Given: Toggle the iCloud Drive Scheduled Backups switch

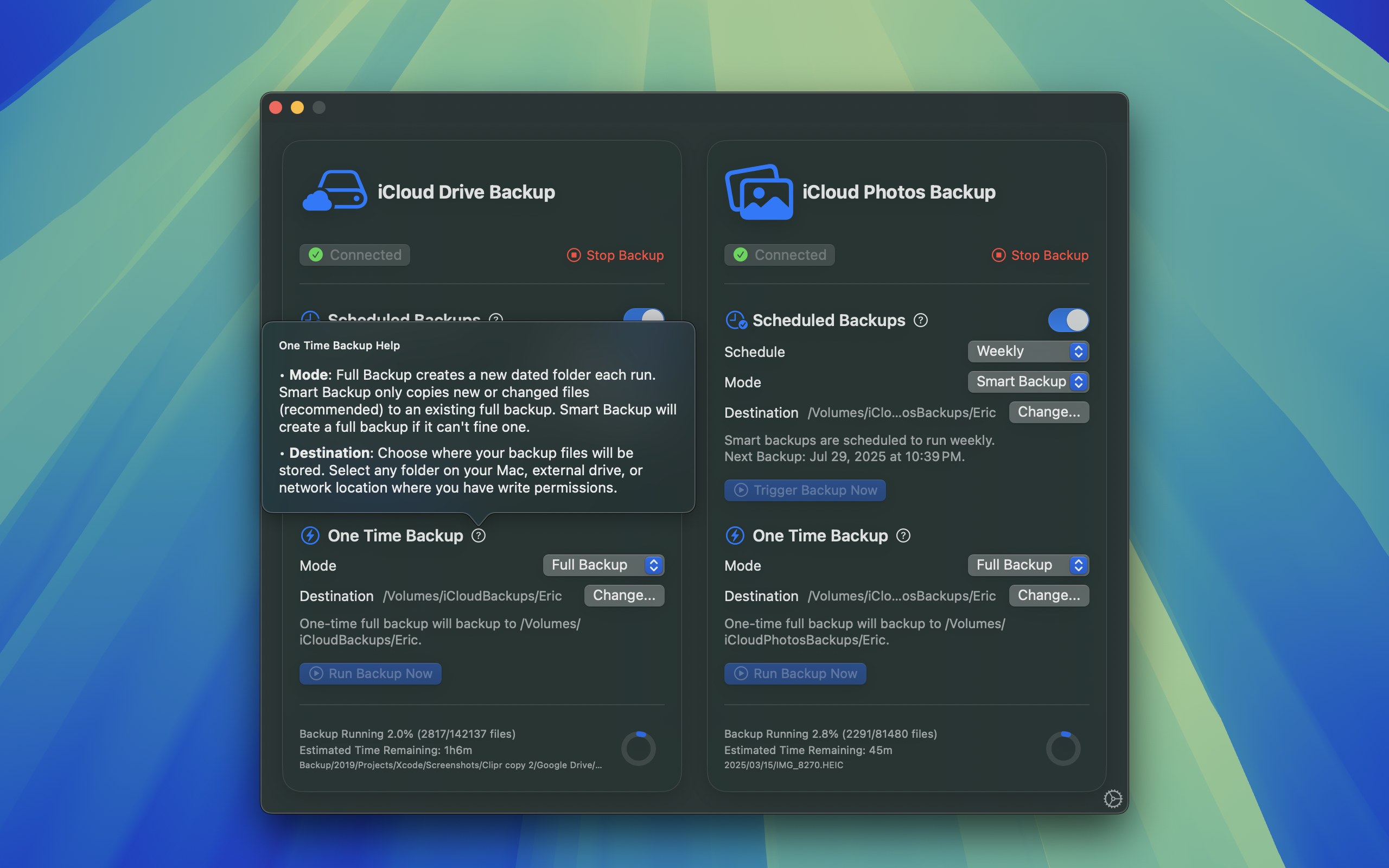Looking at the screenshot, I should point(644,316).
